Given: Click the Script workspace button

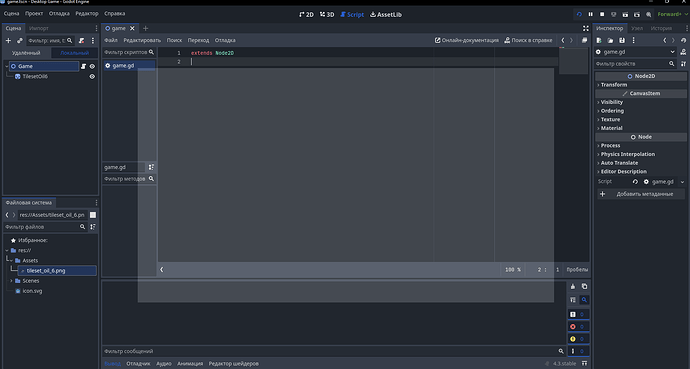Looking at the screenshot, I should pyautogui.click(x=352, y=15).
